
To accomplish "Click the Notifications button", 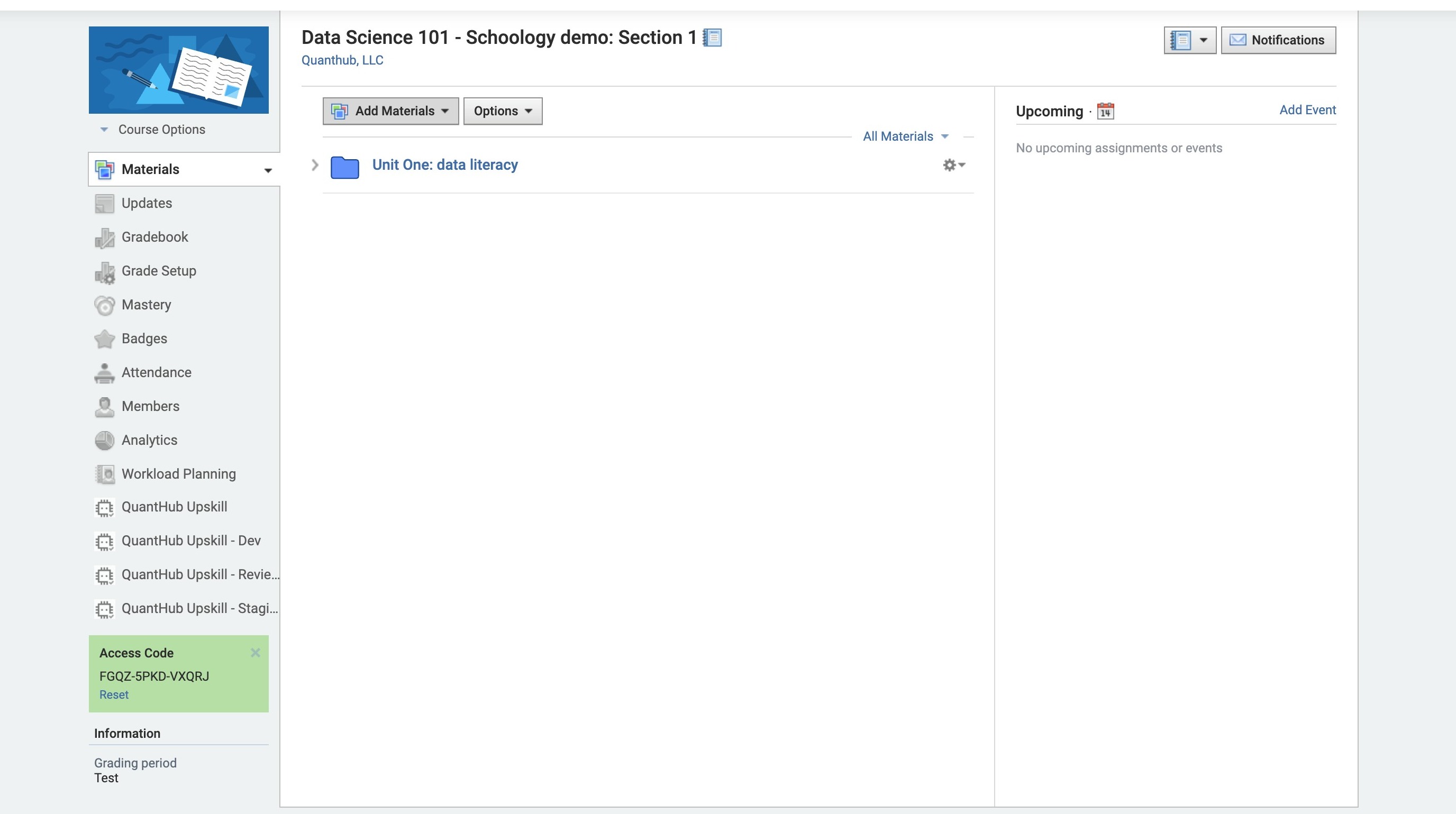I will pos(1277,40).
